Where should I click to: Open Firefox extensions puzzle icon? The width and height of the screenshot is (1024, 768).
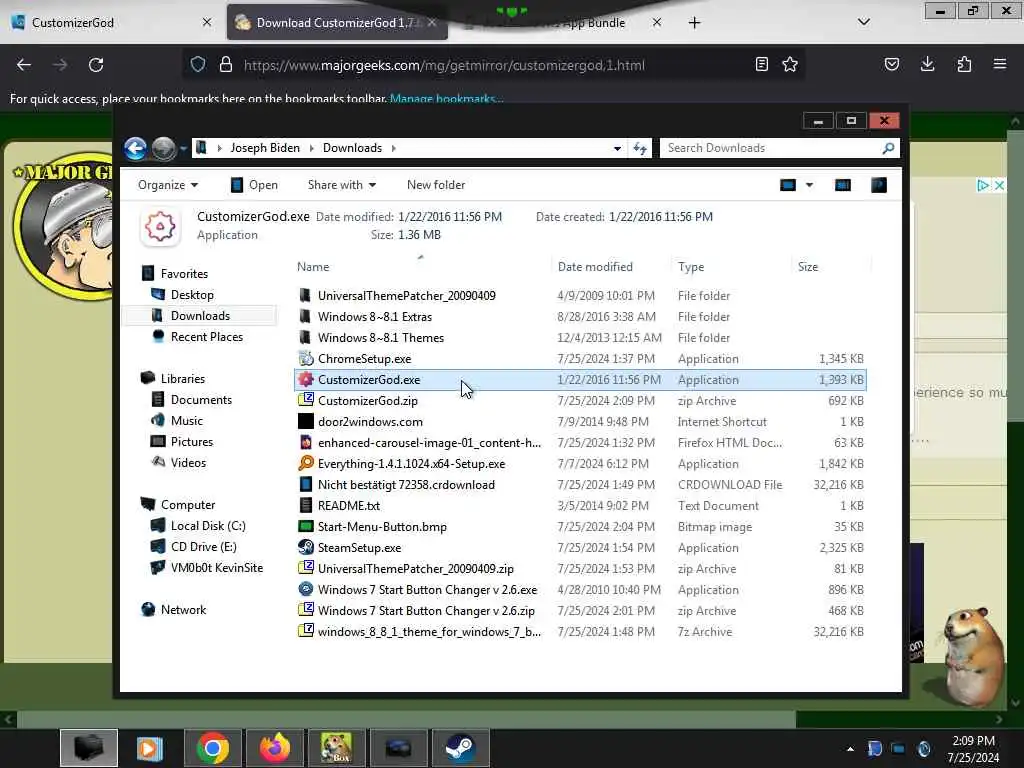tap(964, 64)
